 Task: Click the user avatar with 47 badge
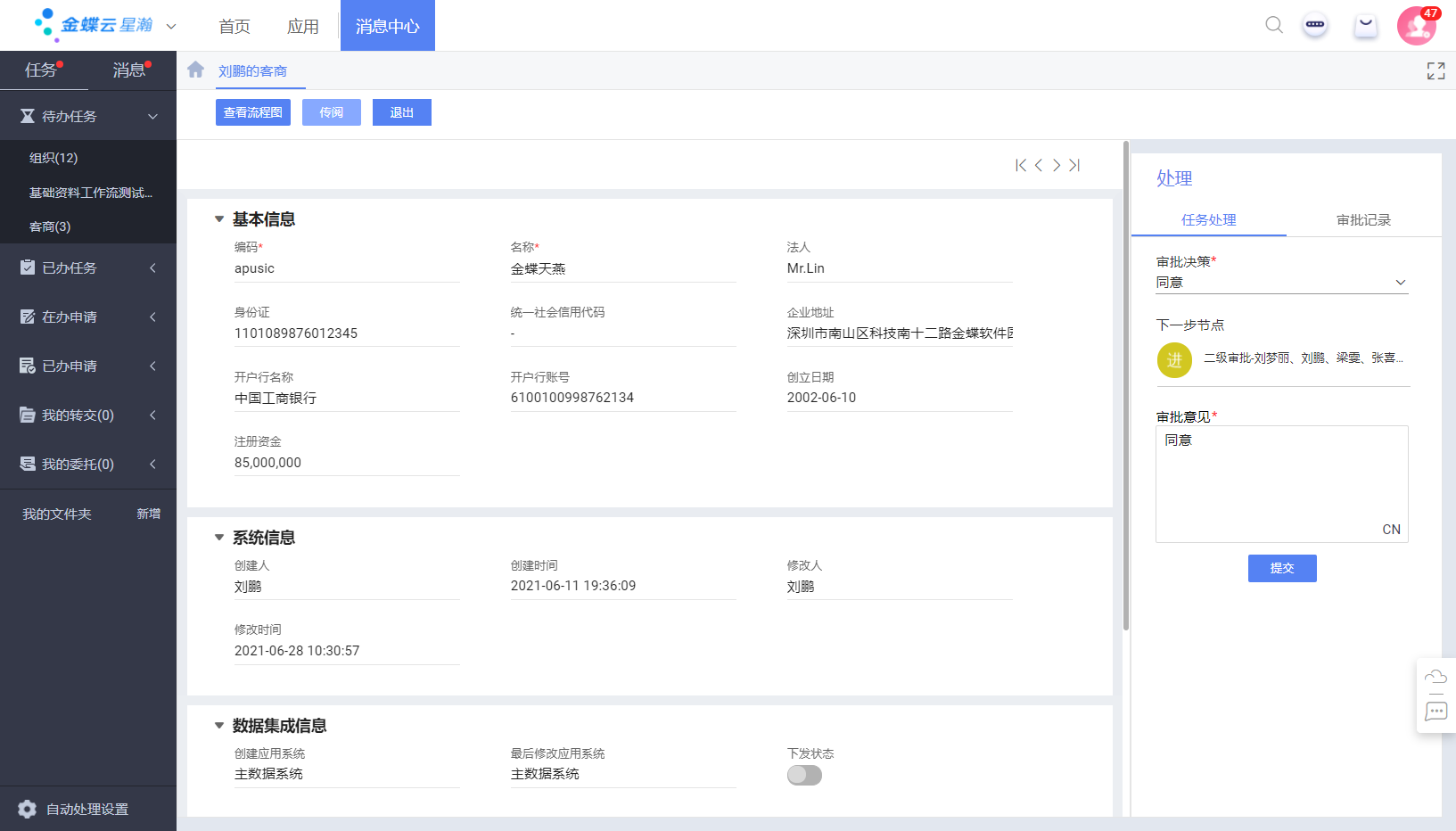1416,26
